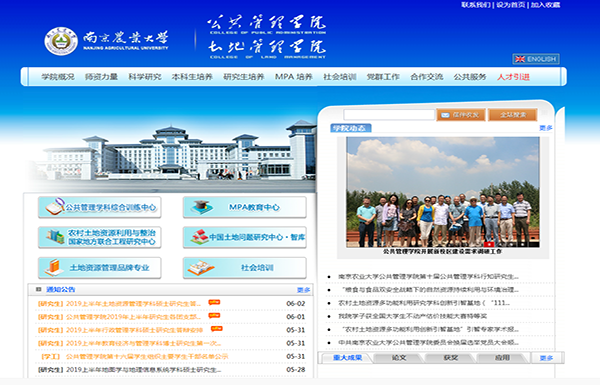The width and height of the screenshot is (600, 385).
Task: Click 更多 link beside 学院动态
Action: [546, 128]
